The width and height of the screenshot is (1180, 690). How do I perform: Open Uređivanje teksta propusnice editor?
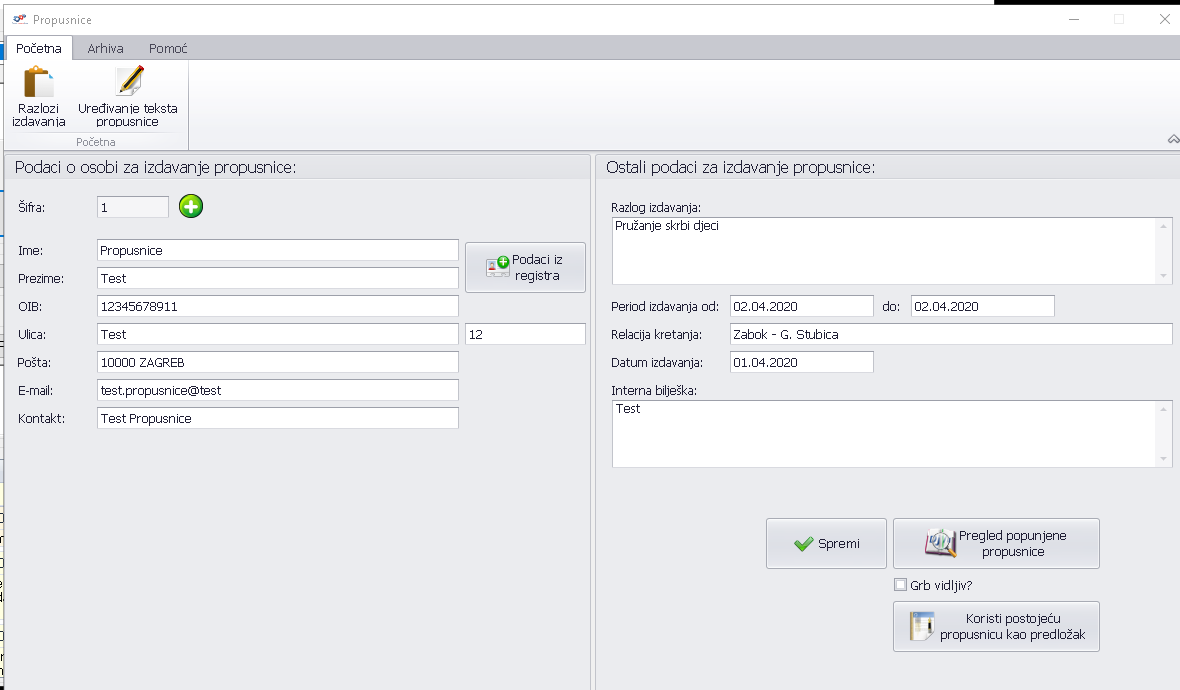[128, 97]
